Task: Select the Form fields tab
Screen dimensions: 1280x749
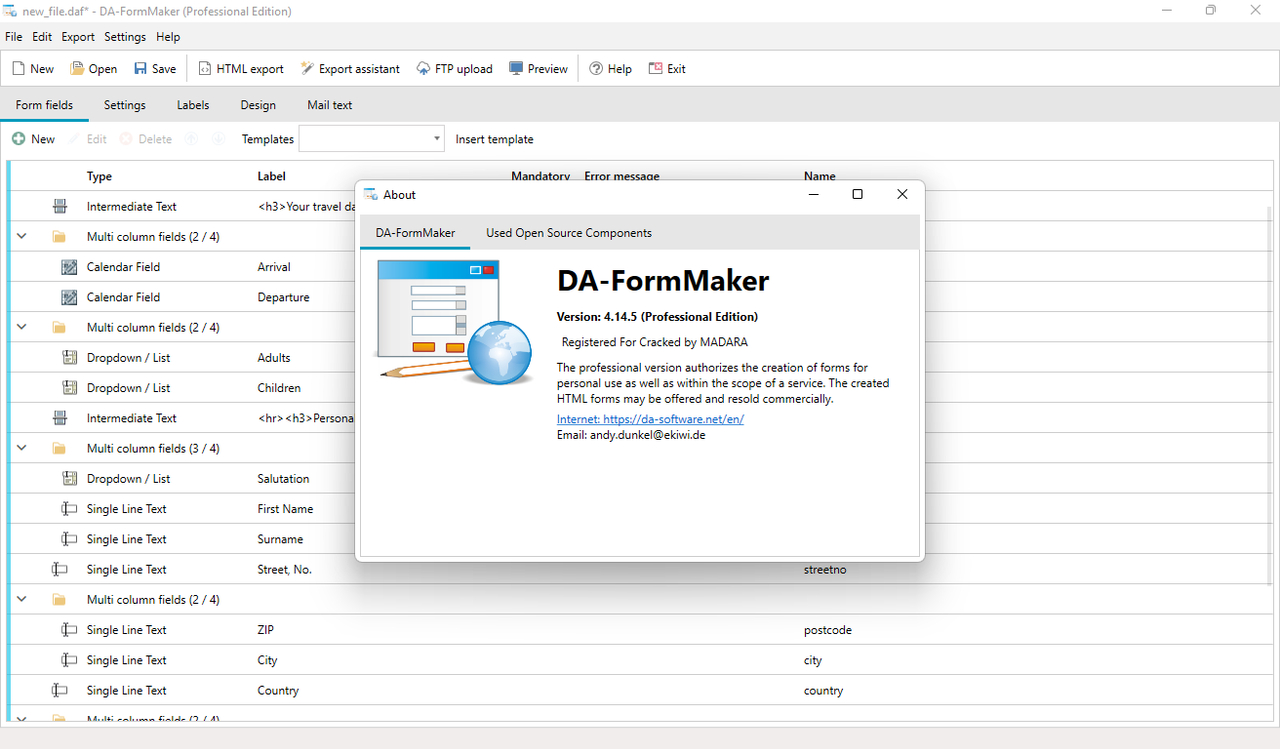Action: pyautogui.click(x=44, y=105)
